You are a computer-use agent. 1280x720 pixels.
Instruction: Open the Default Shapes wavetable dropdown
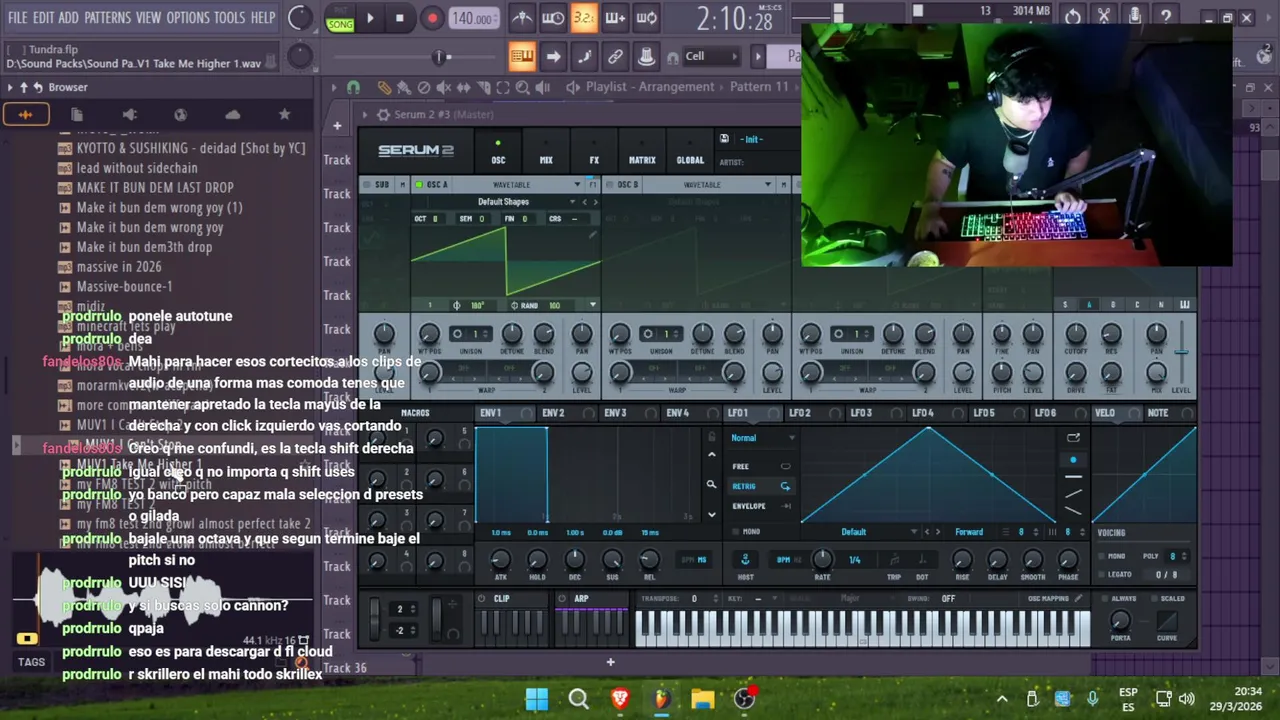[x=503, y=202]
